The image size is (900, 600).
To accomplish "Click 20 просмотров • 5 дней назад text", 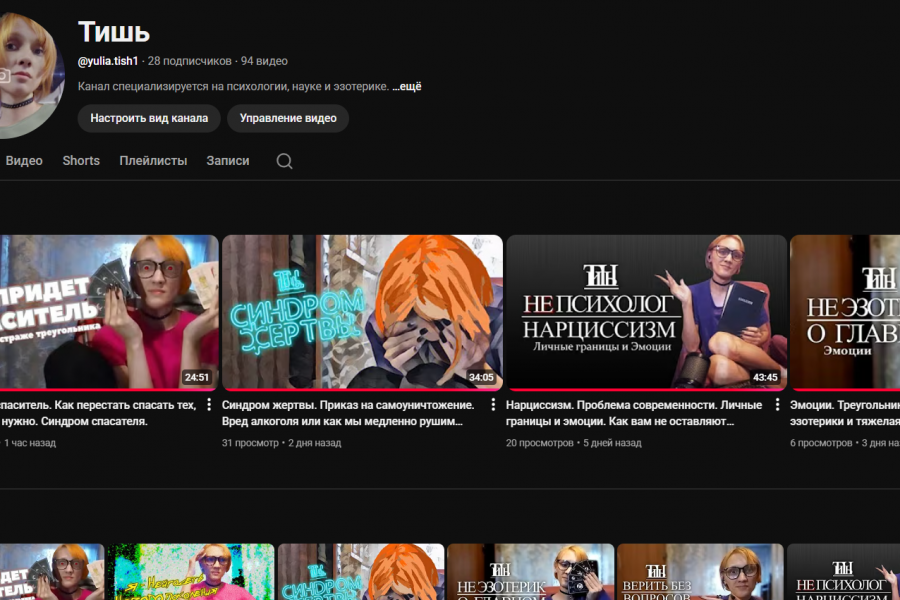I will pyautogui.click(x=573, y=443).
